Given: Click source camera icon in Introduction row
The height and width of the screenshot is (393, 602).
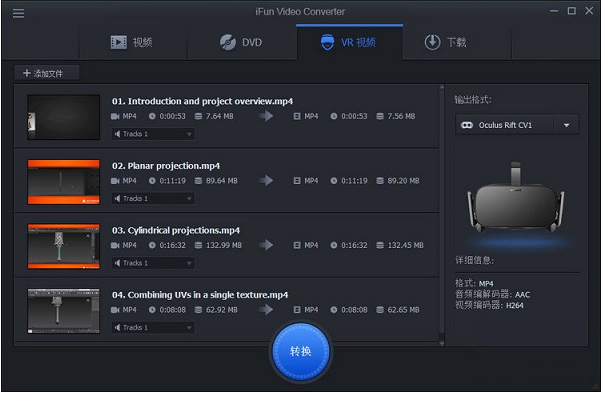Looking at the screenshot, I should point(115,116).
